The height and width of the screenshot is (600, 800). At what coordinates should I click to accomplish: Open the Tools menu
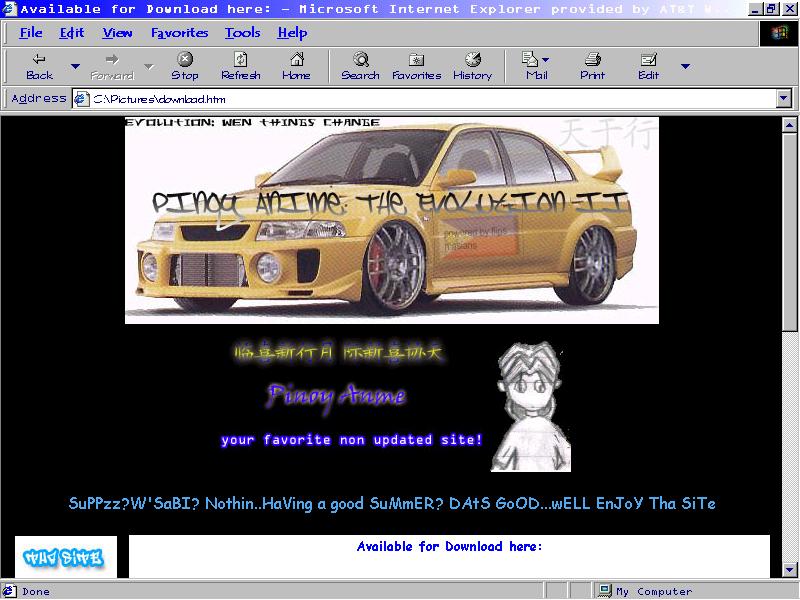(x=242, y=33)
